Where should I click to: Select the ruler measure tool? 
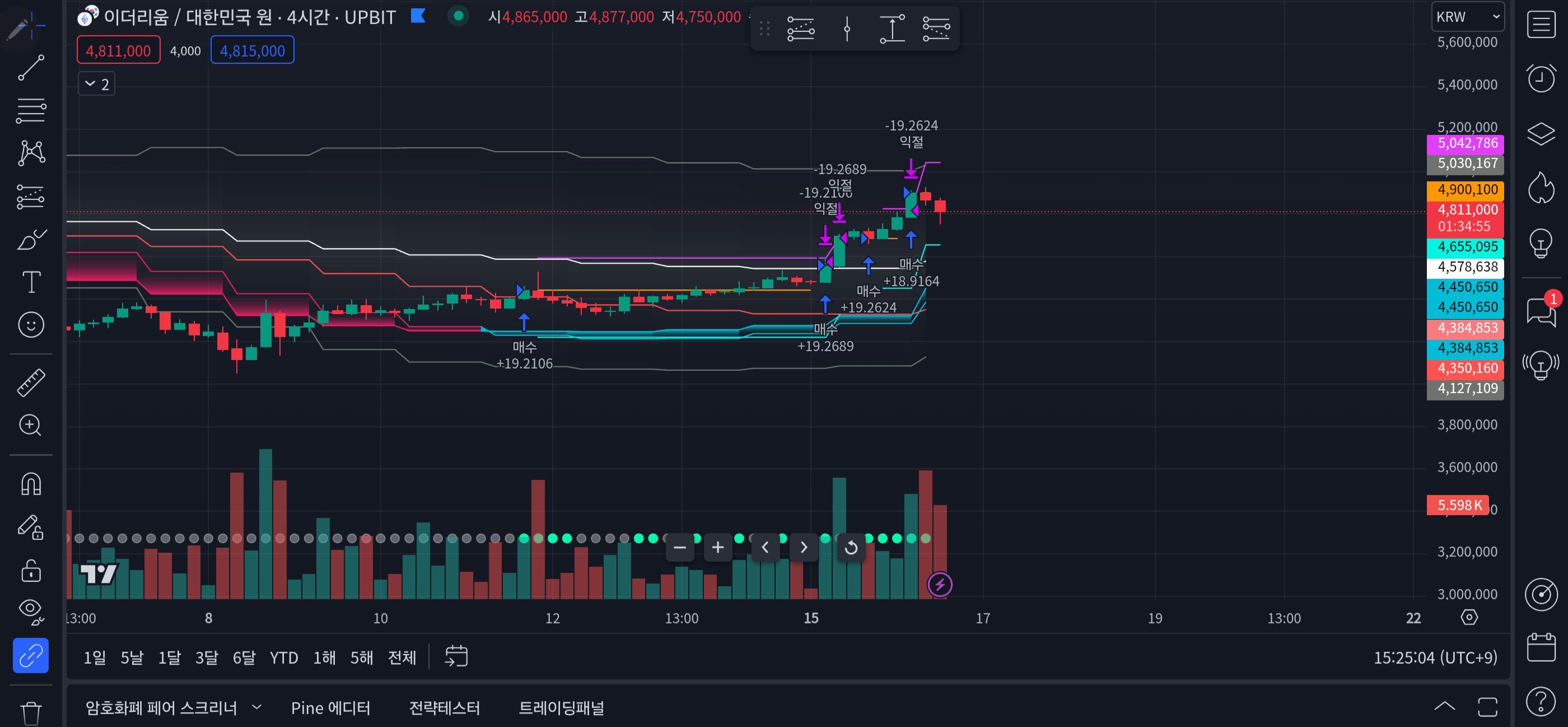[x=30, y=383]
